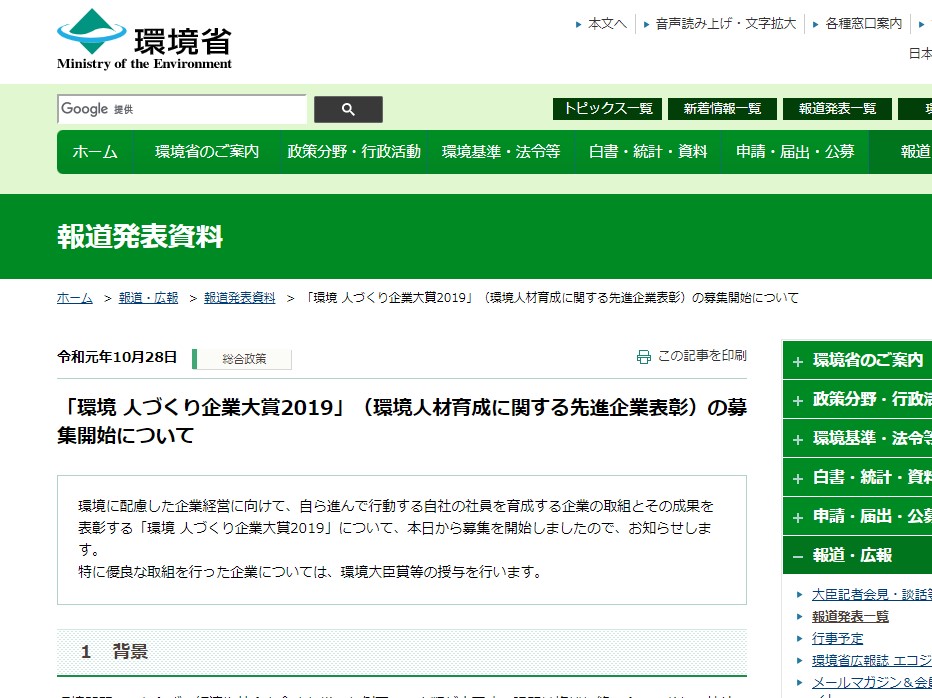Select 白書・統計・資料 in navigation bar

[x=648, y=152]
